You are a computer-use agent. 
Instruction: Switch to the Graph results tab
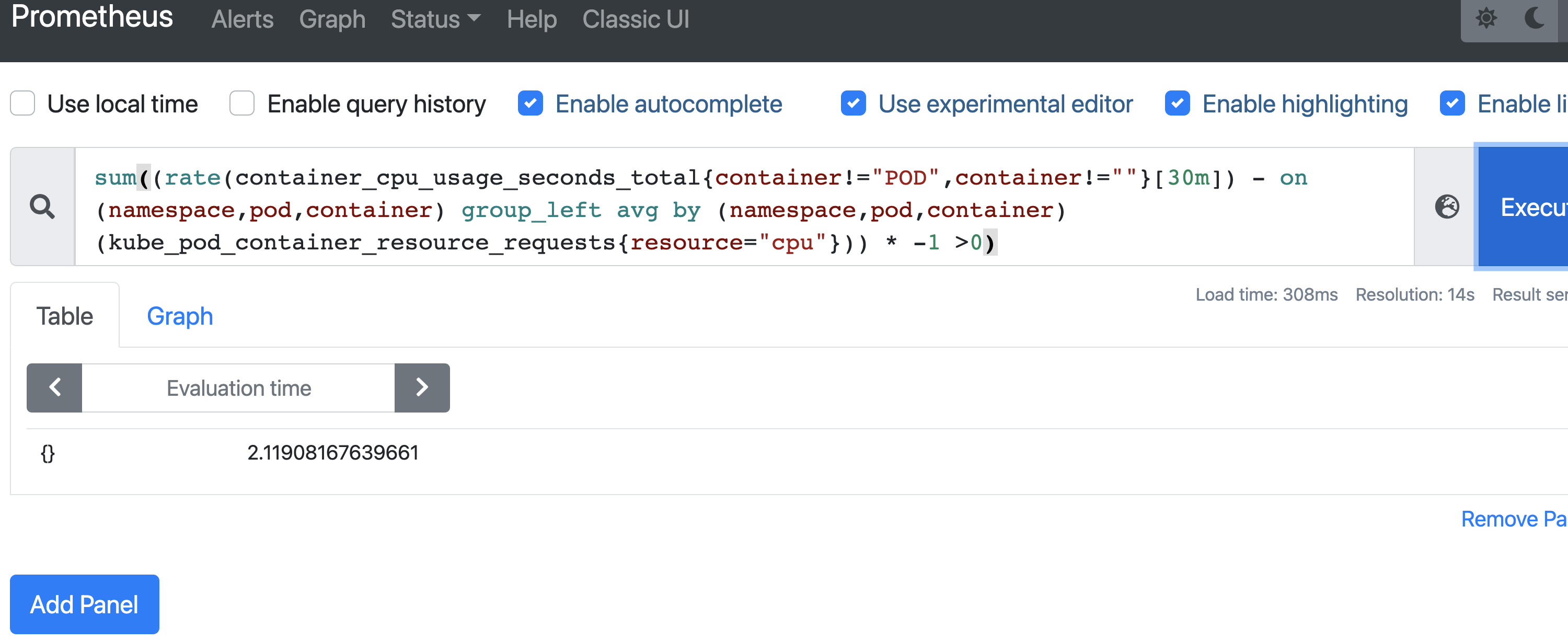(x=180, y=316)
